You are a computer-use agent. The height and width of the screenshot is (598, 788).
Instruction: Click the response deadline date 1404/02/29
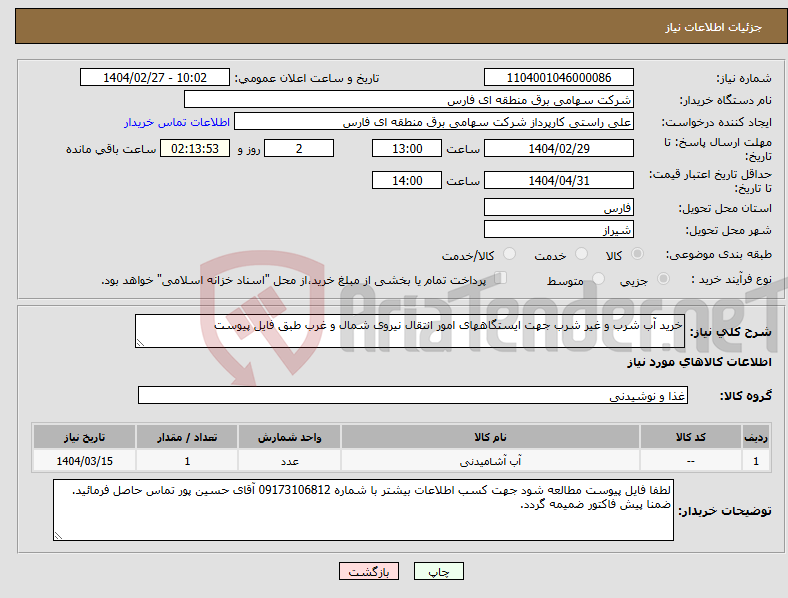point(559,148)
